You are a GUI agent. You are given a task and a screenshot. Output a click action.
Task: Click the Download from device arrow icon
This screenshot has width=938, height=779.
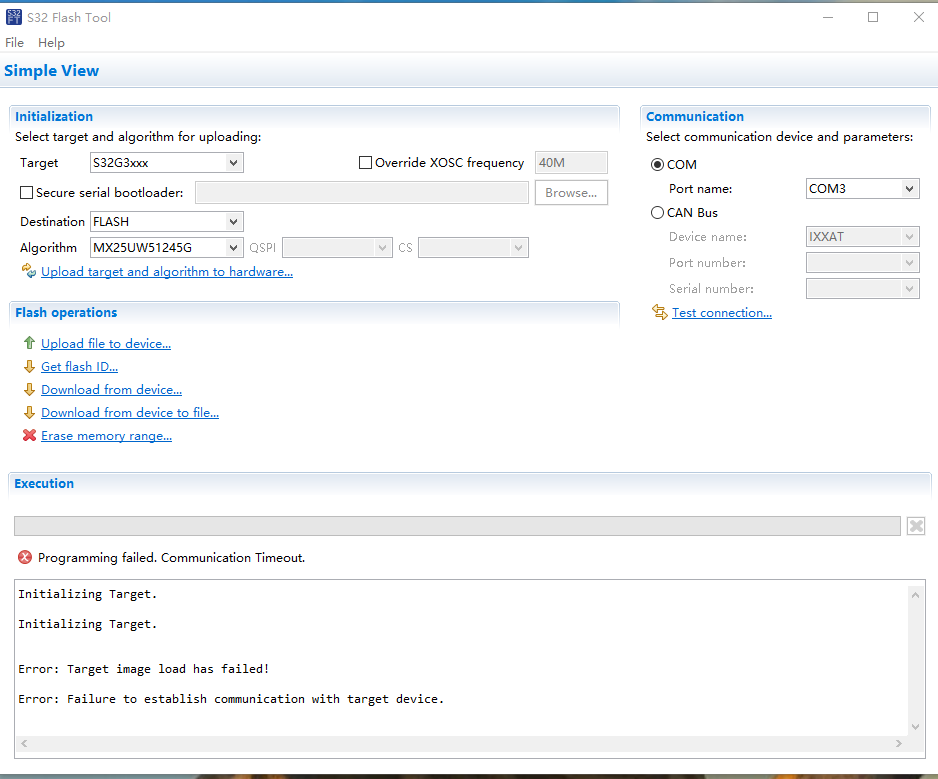pos(29,389)
